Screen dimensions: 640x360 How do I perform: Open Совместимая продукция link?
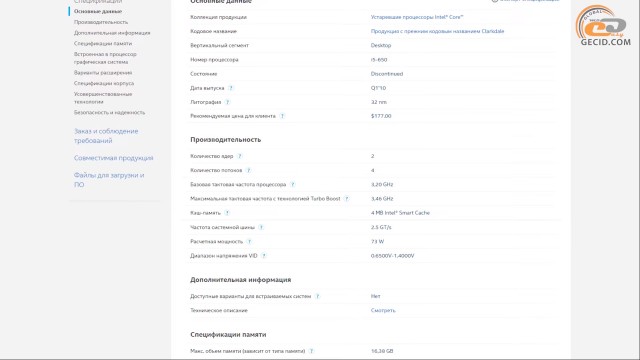point(113,158)
